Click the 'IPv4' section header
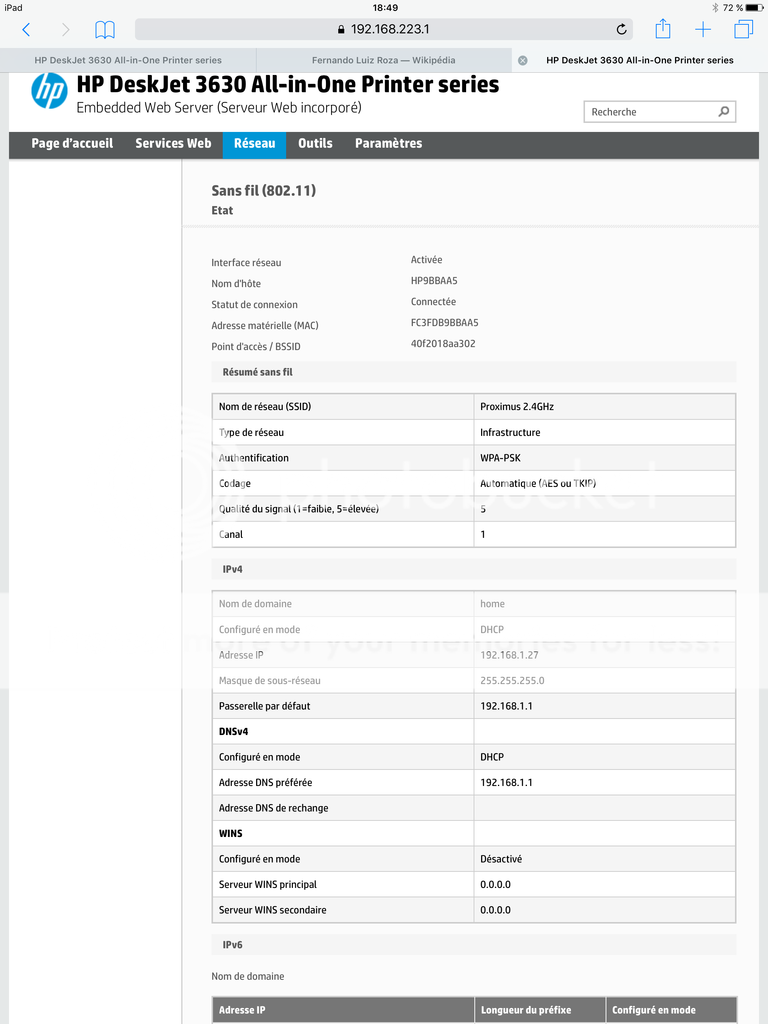The height and width of the screenshot is (1024, 768). click(x=473, y=569)
